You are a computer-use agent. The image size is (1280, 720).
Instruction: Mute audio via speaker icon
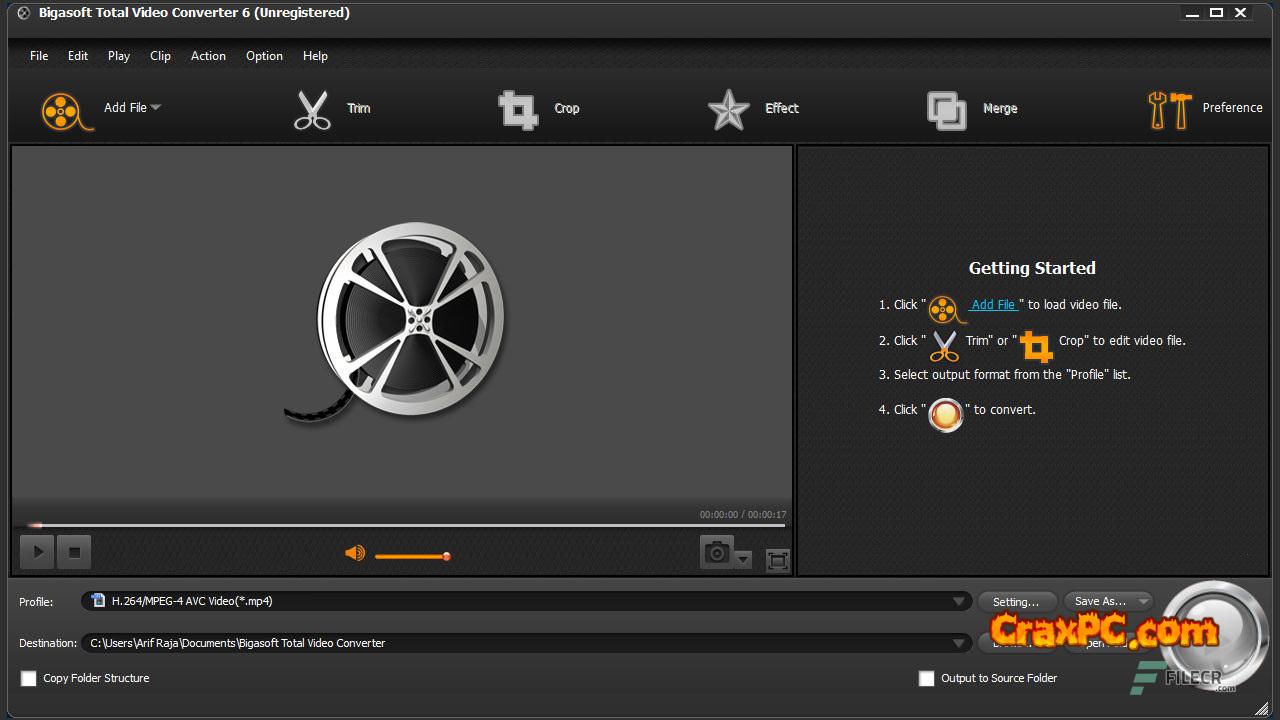(x=355, y=553)
